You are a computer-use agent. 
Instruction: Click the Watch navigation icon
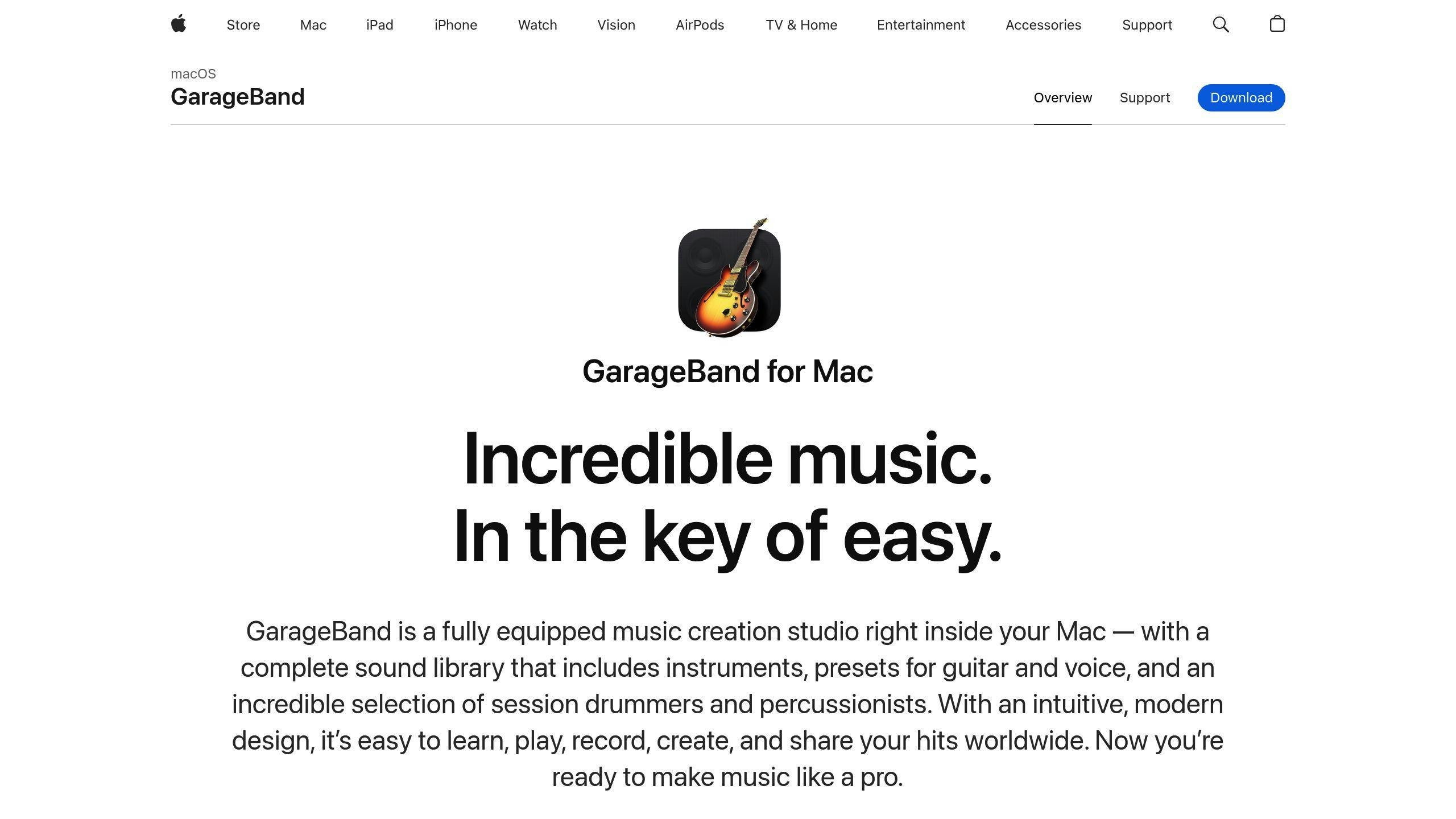[537, 25]
